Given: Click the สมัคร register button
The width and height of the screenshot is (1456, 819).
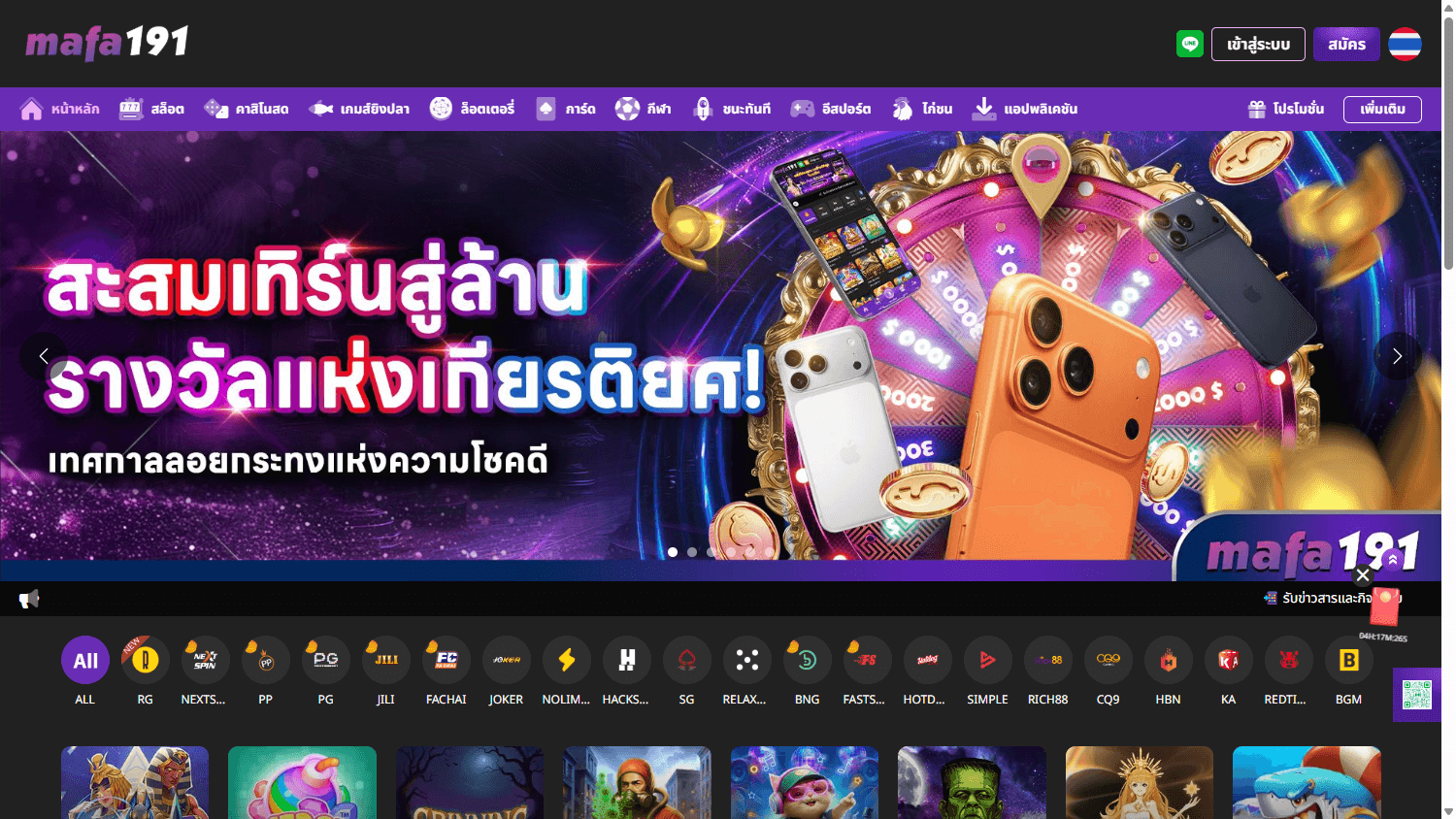Looking at the screenshot, I should (1346, 44).
